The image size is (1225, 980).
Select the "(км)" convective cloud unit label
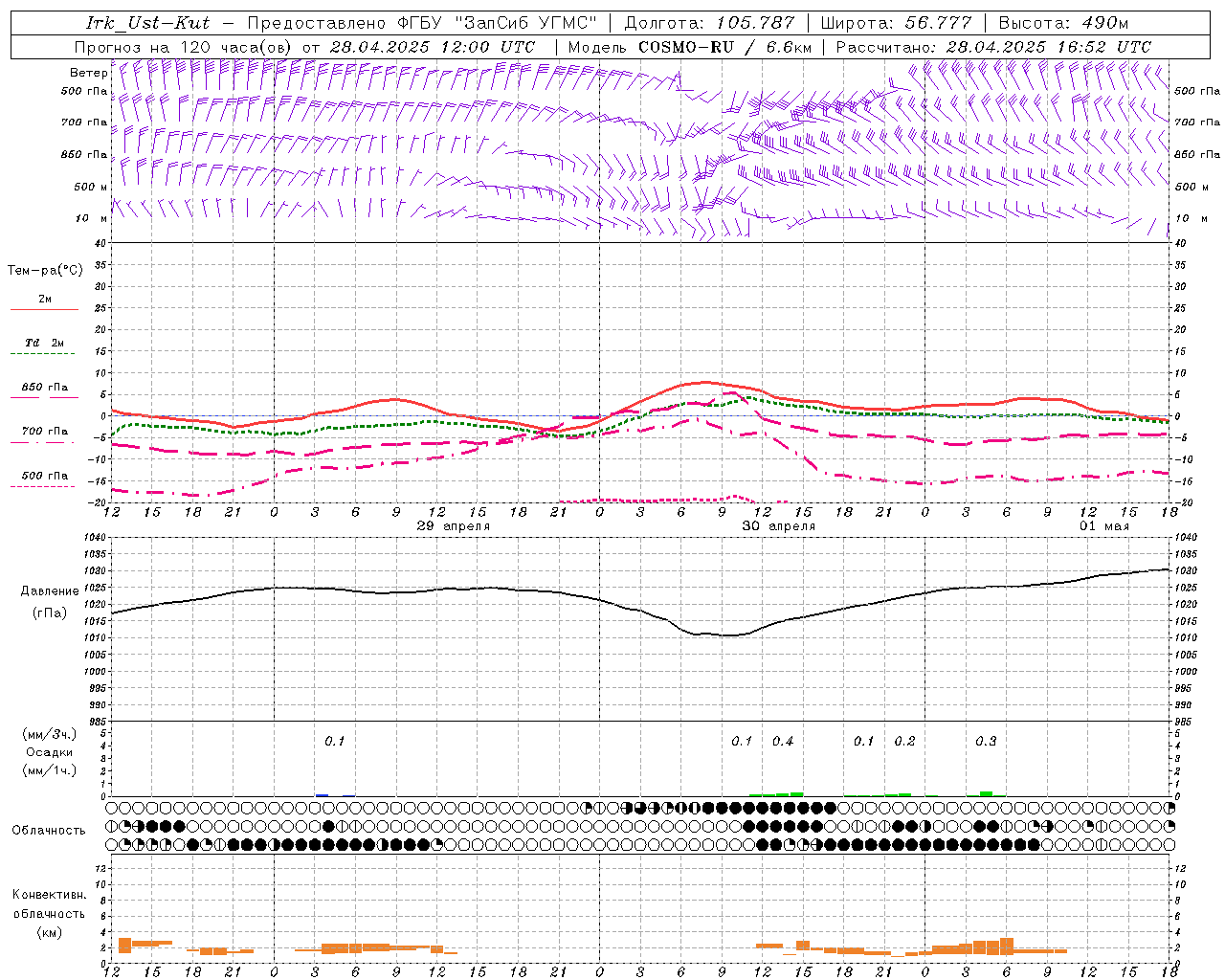[49, 932]
